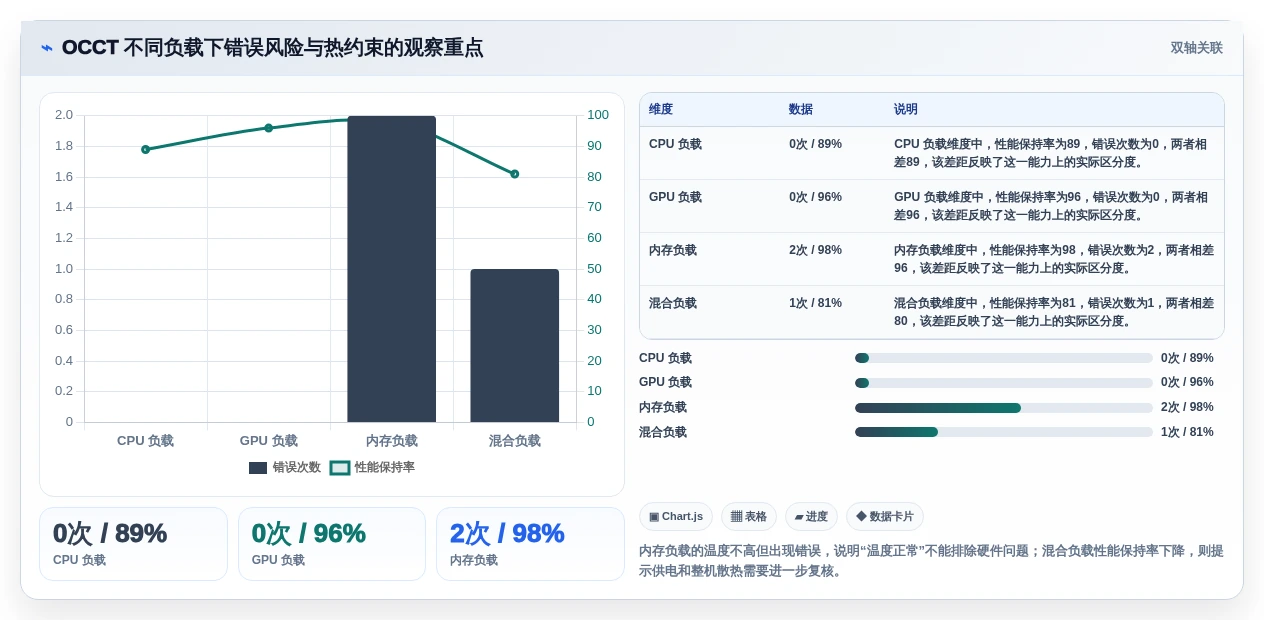Click the 0次 / 89% table cell

click(x=815, y=144)
